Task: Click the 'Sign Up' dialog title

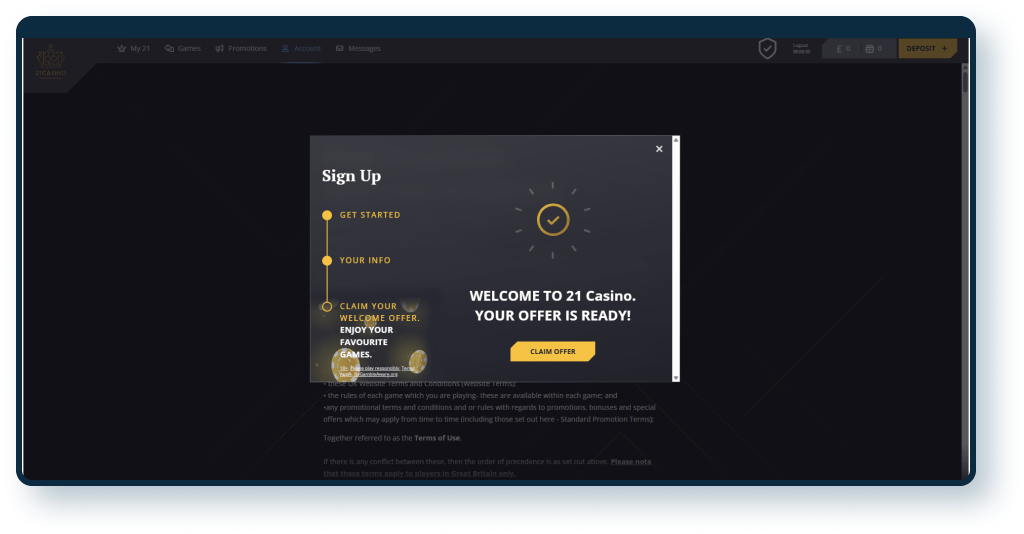Action: pos(351,176)
